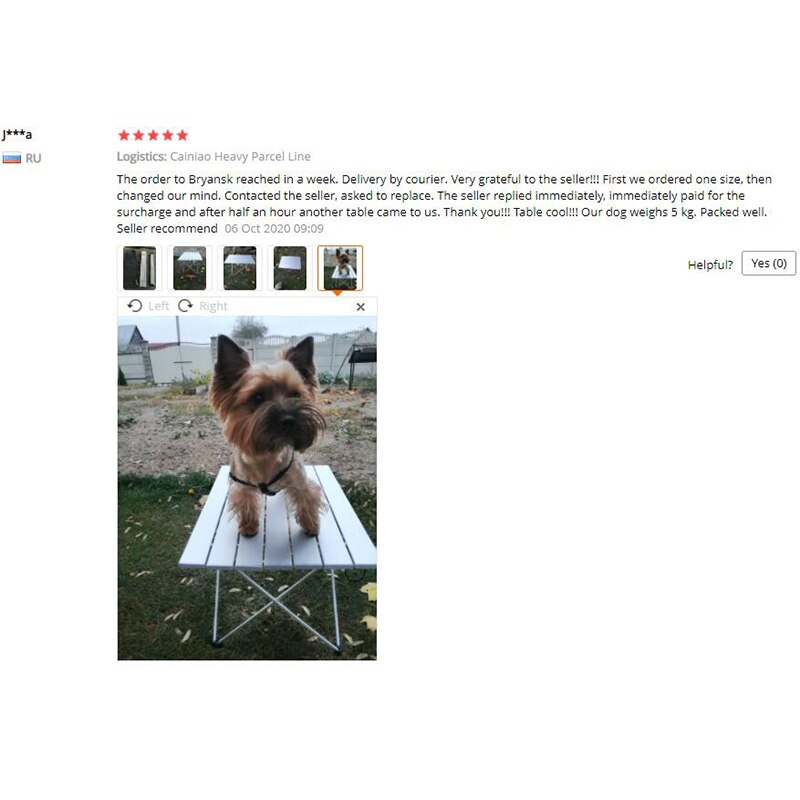Click the enlarged photo of the dog on the table
800x800 pixels.
(247, 488)
